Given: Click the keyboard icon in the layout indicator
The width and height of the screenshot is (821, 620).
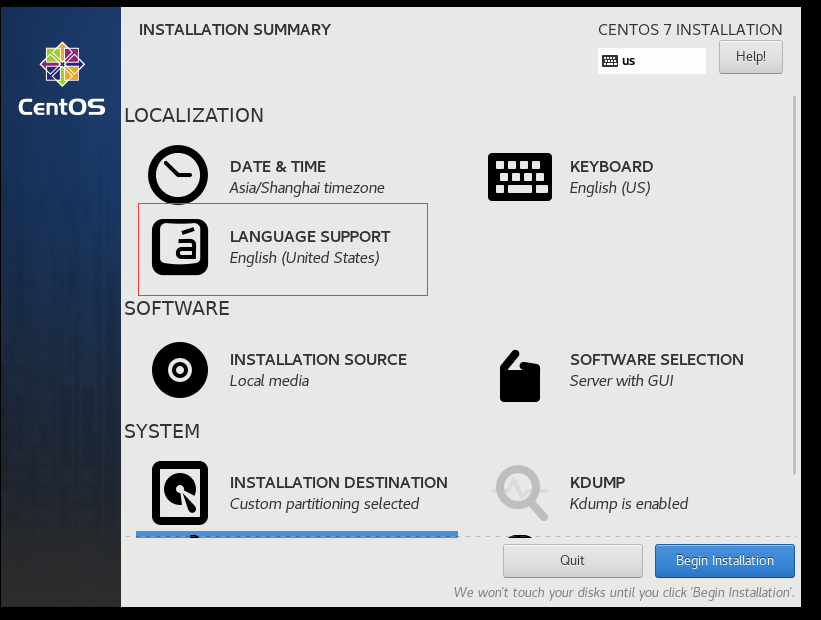Looking at the screenshot, I should 609,61.
